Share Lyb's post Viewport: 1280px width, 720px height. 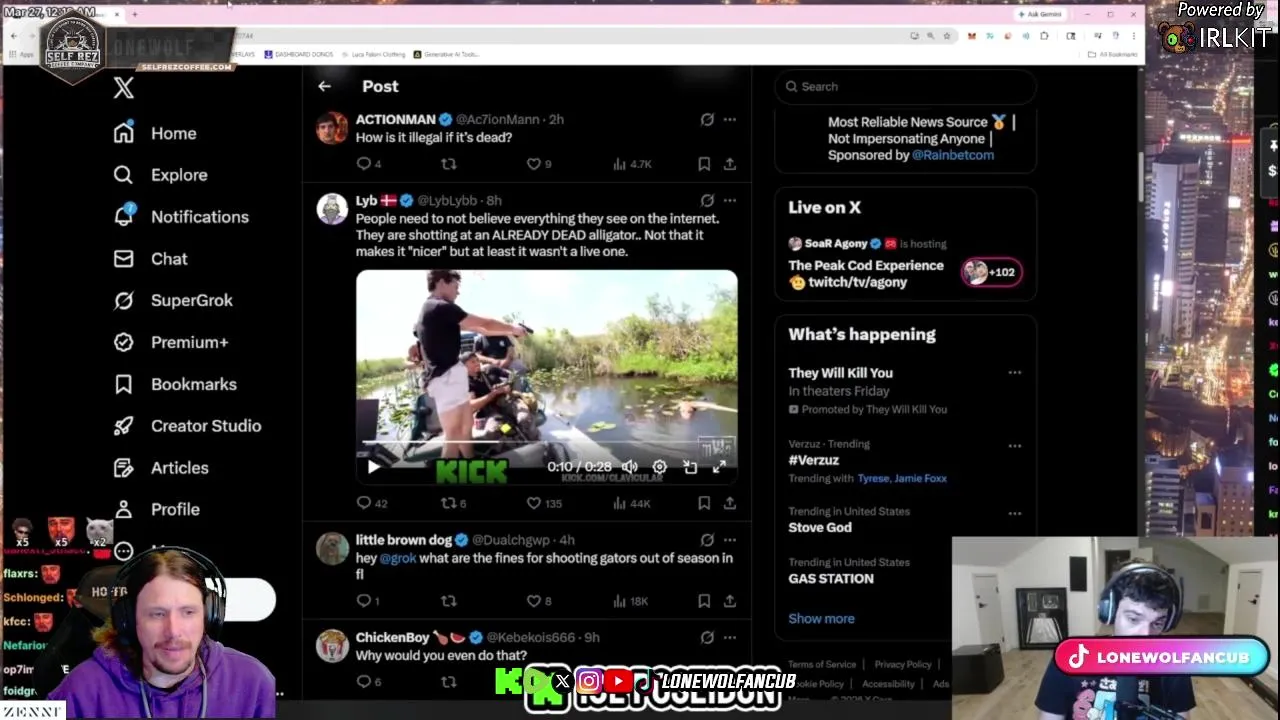tap(730, 503)
